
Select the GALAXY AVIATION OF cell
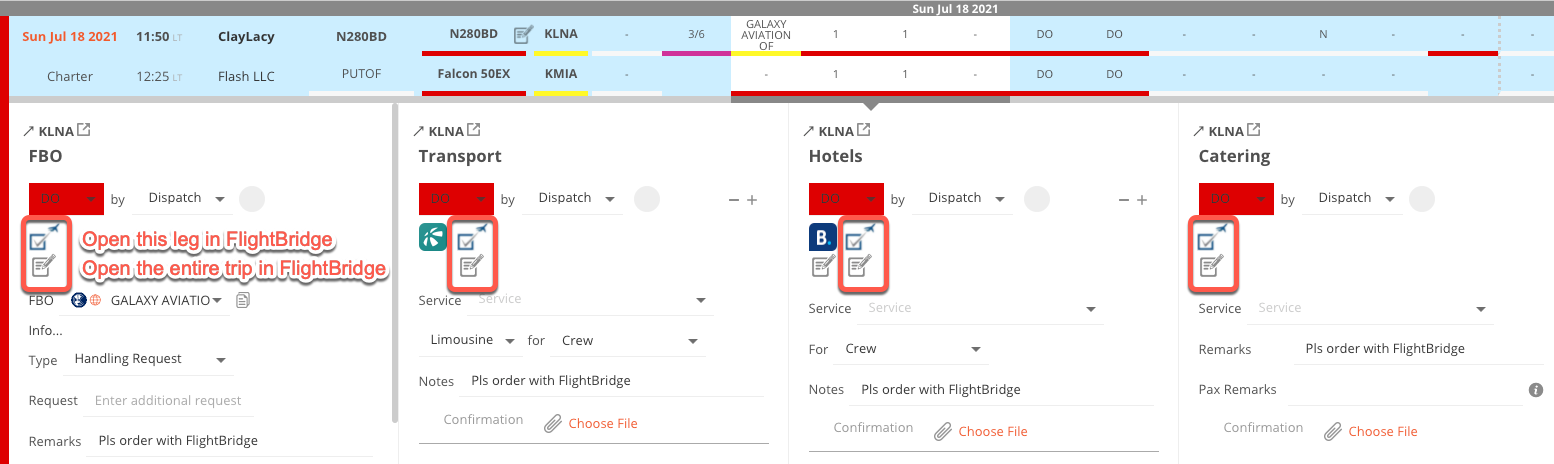coord(767,34)
